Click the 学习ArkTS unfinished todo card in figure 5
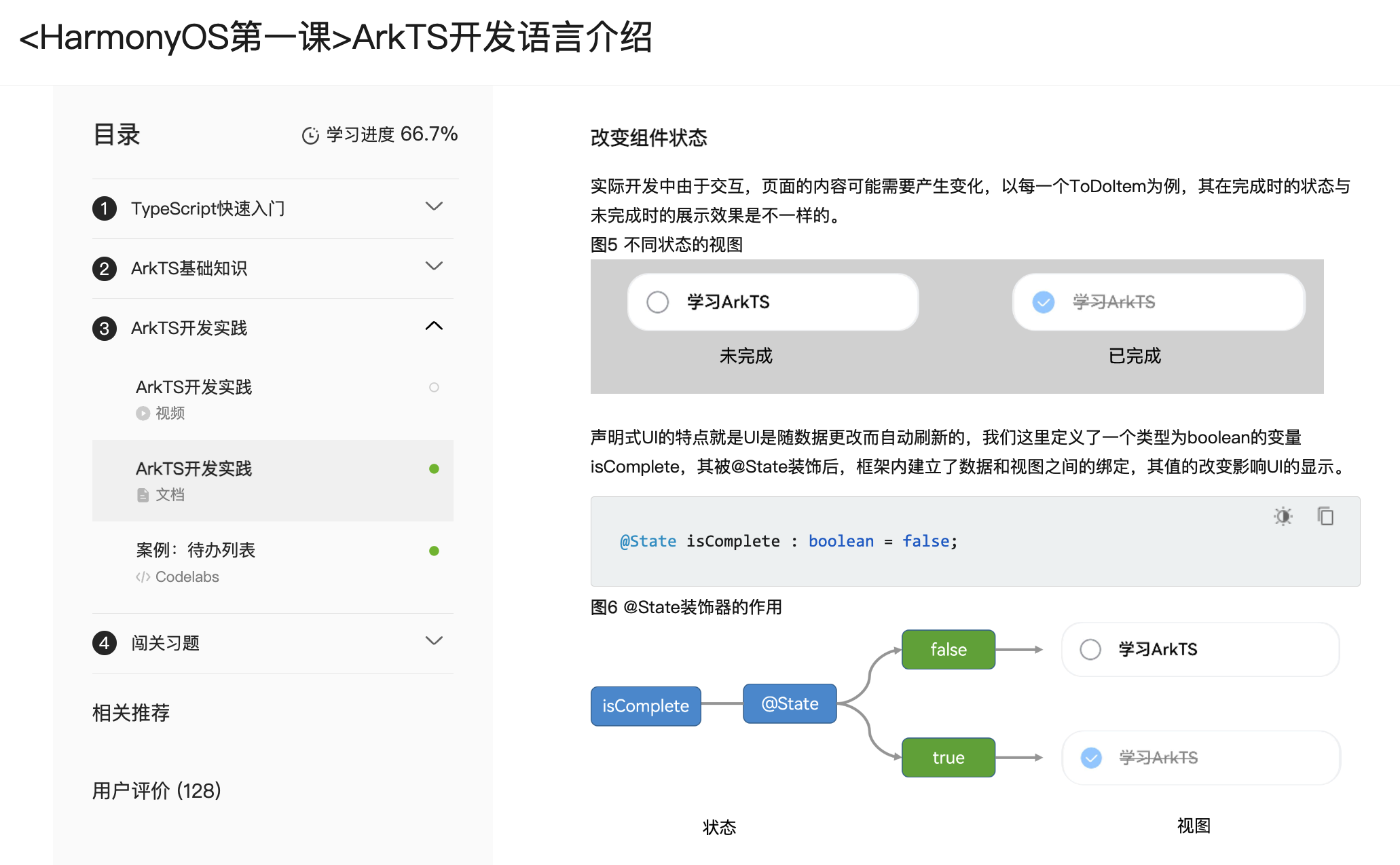1400x865 pixels. [x=773, y=302]
